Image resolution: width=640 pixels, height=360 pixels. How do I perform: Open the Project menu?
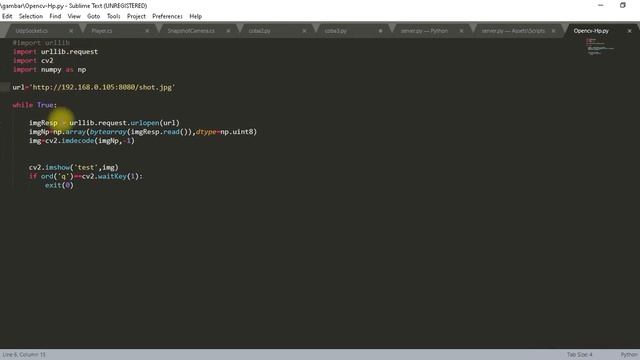click(x=136, y=16)
